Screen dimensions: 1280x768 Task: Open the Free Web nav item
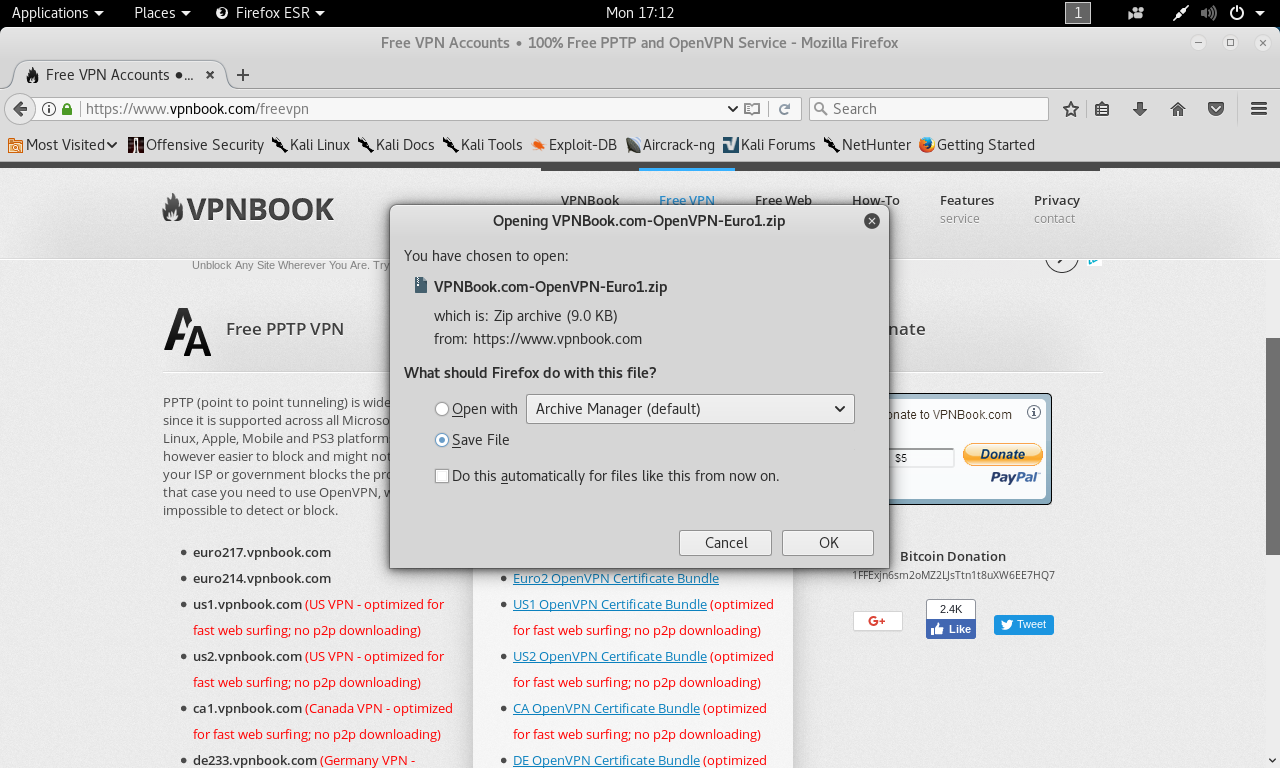tap(783, 200)
